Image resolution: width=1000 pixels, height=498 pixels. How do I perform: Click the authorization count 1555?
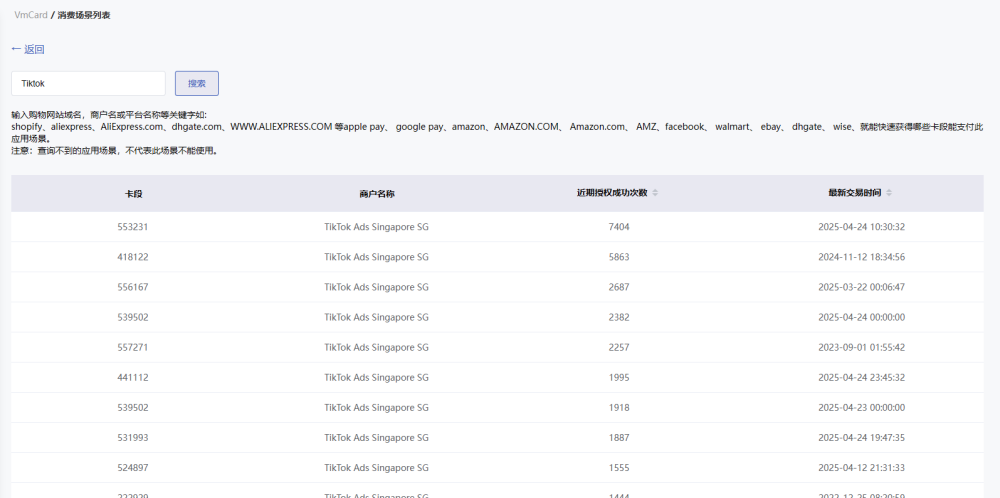619,467
